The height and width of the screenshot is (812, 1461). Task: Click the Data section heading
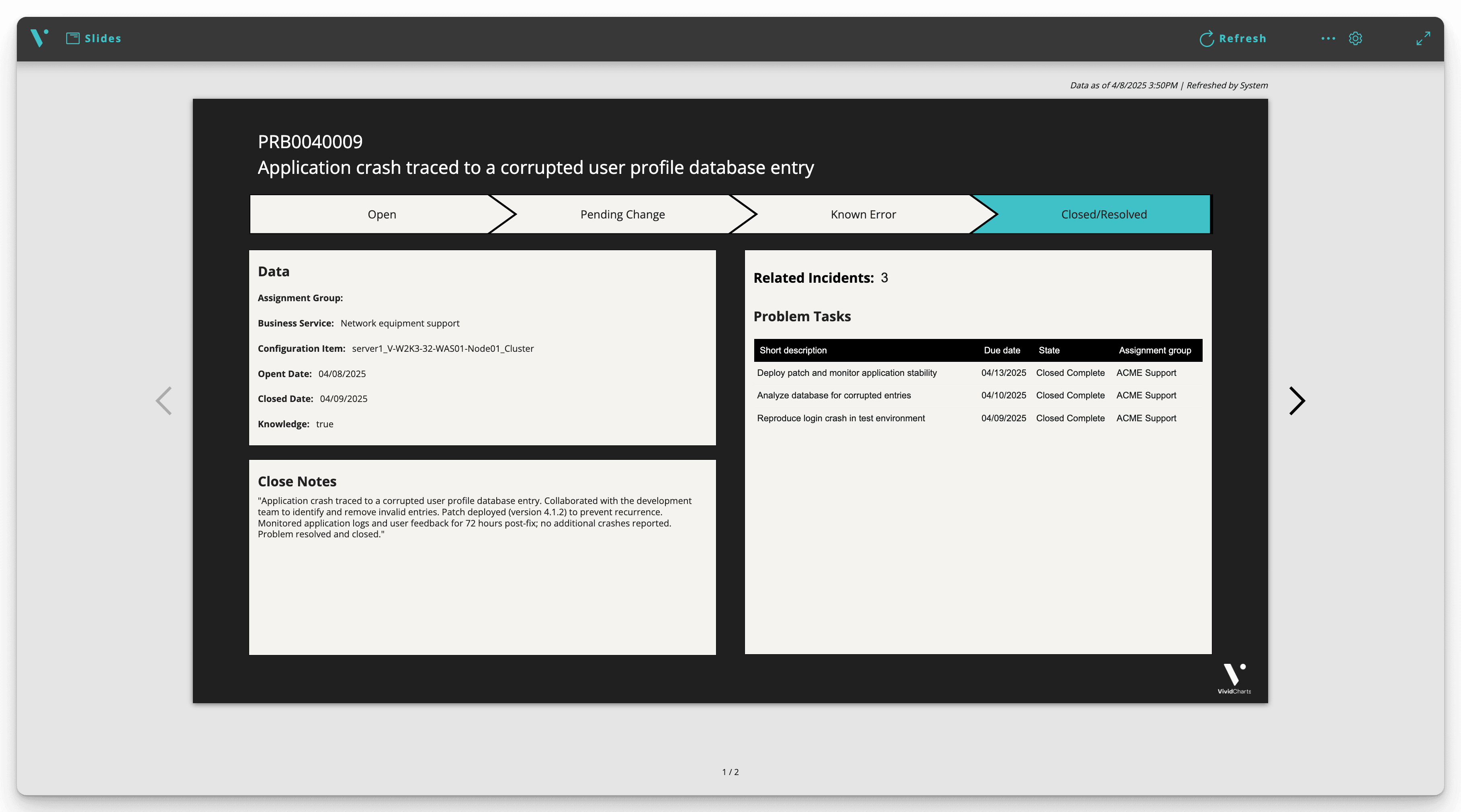[273, 271]
